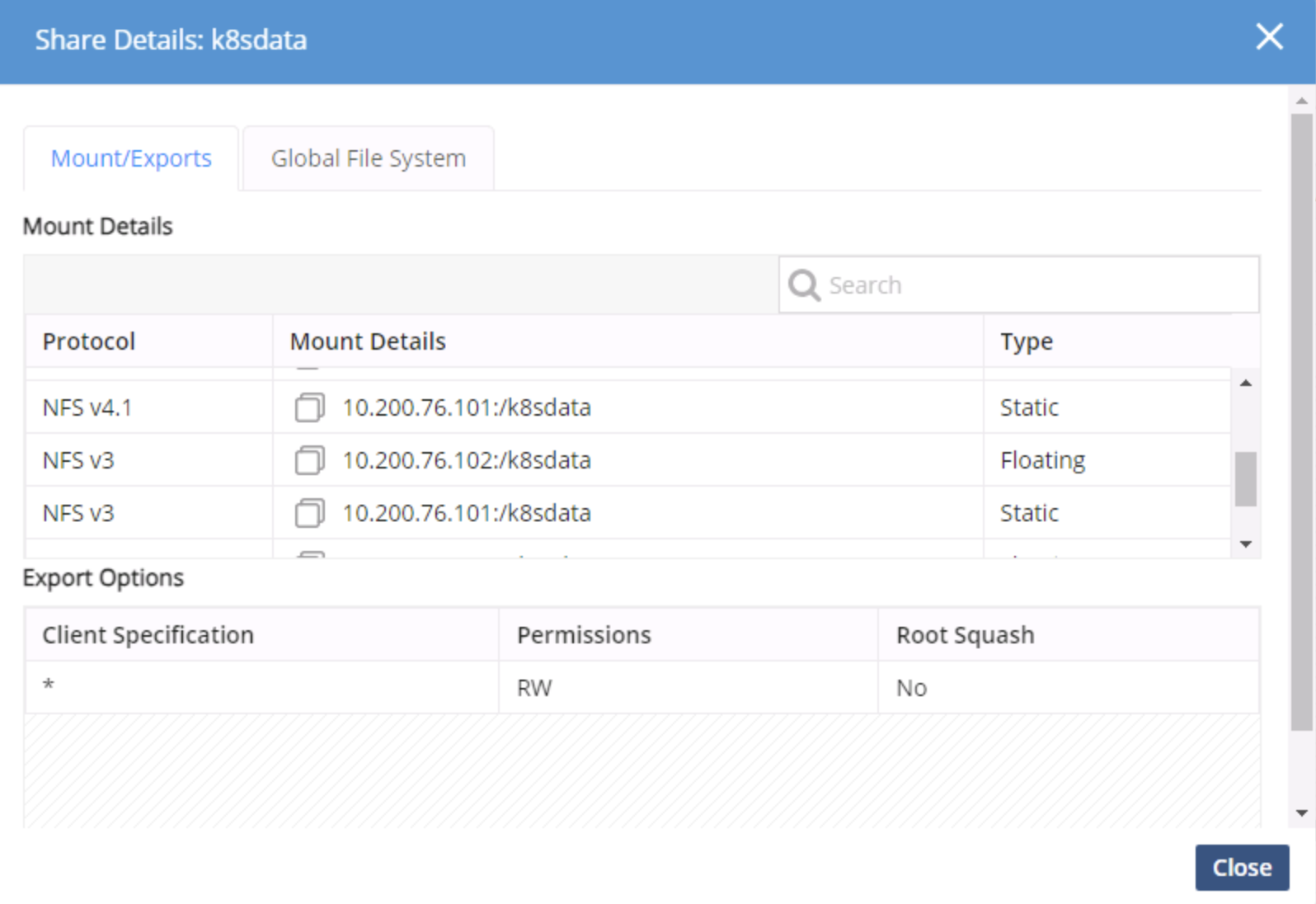Click the No root squash cell
The height and width of the screenshot is (904, 1316).
[x=1069, y=688]
